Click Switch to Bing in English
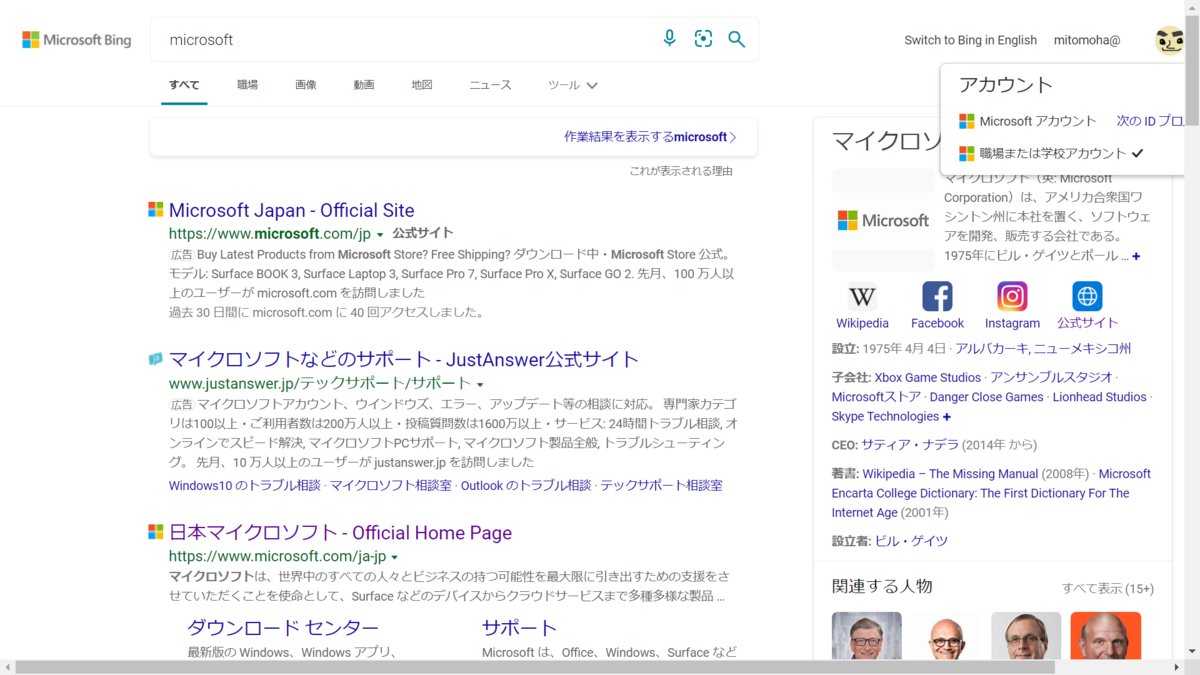This screenshot has width=1200, height=675. click(971, 40)
